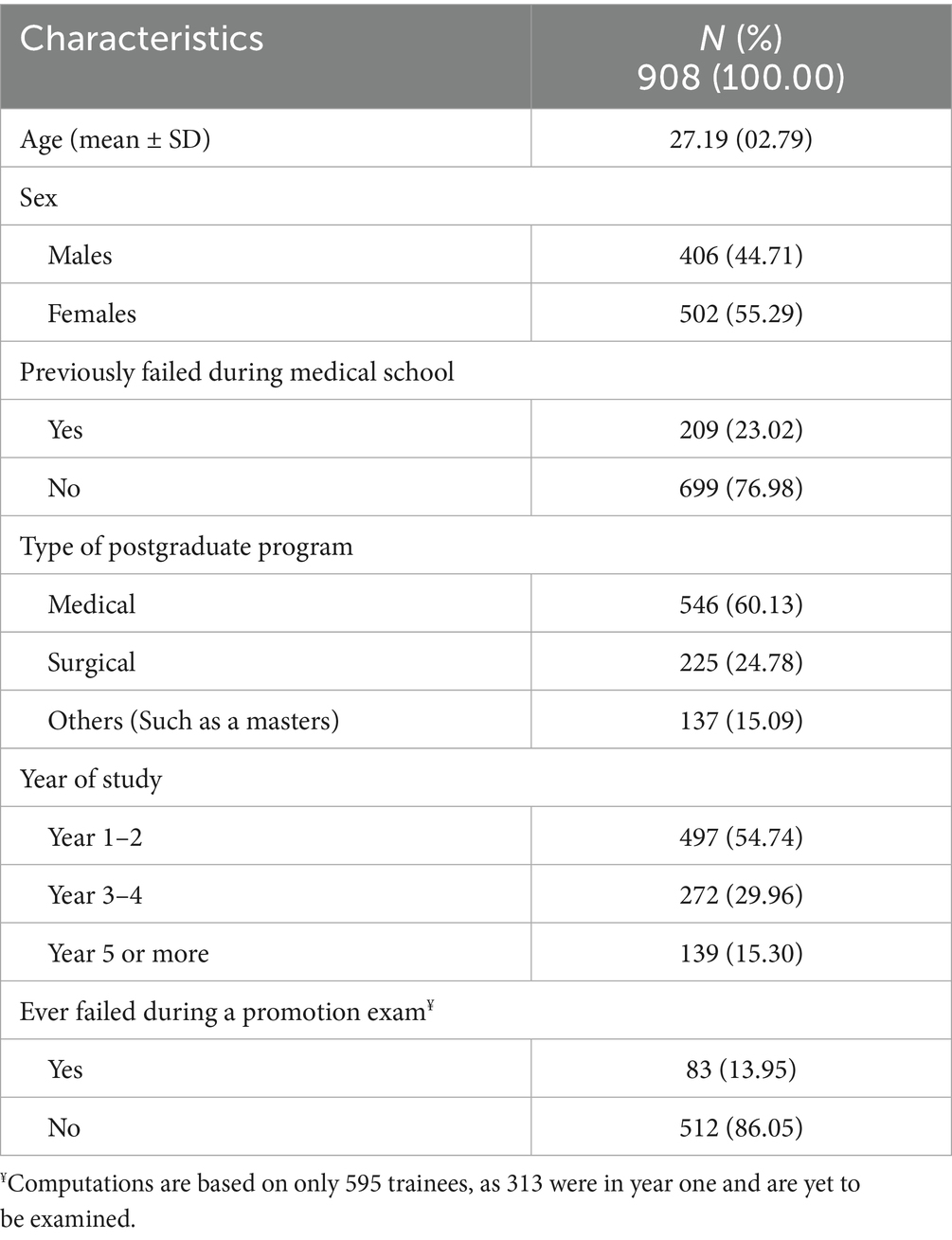Click the Characteristics column header

(142, 39)
